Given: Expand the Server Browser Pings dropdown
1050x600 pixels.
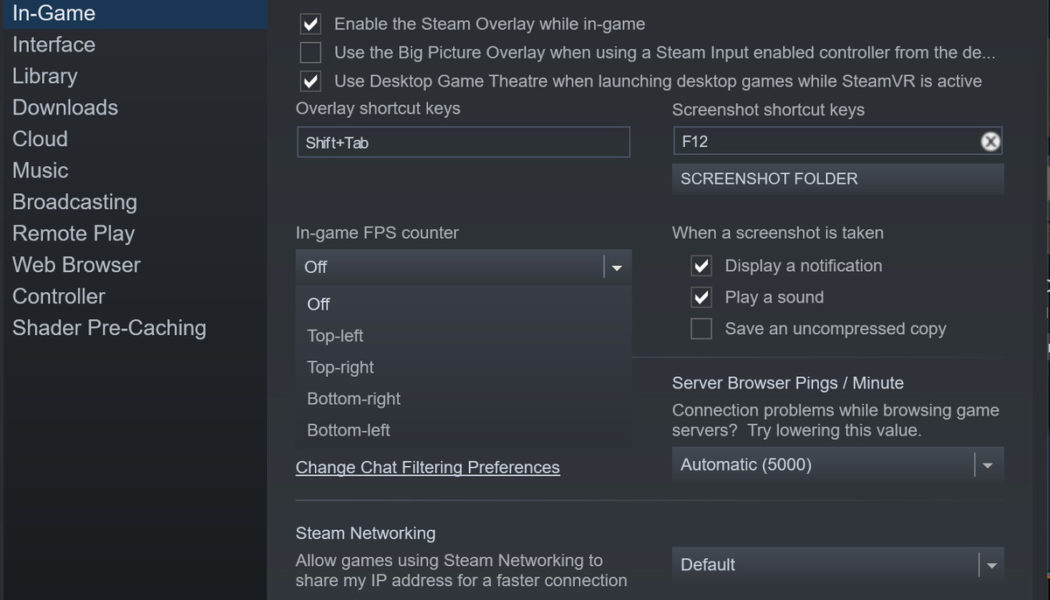Looking at the screenshot, I should click(x=987, y=464).
